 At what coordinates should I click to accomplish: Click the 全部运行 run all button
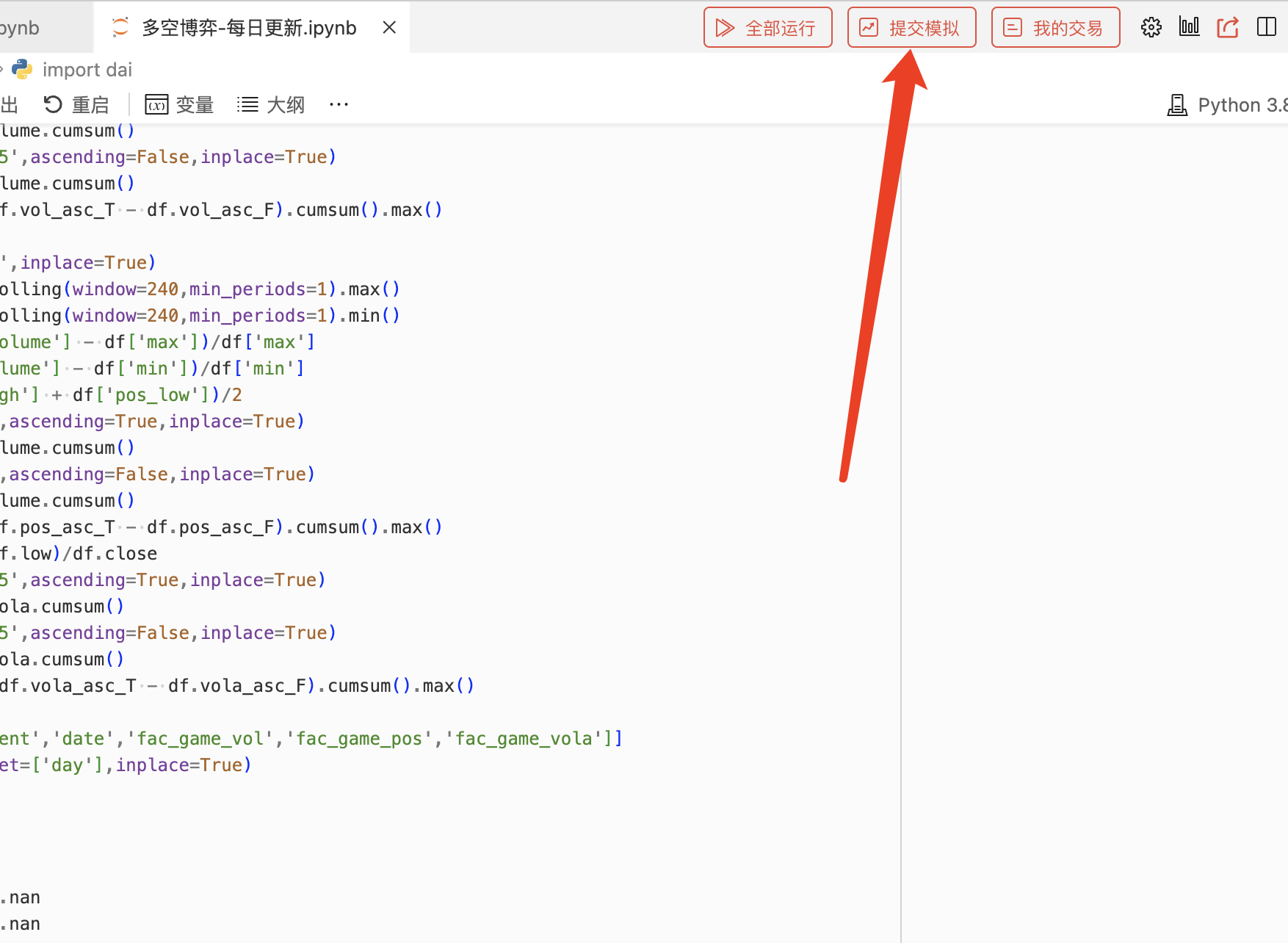point(767,28)
